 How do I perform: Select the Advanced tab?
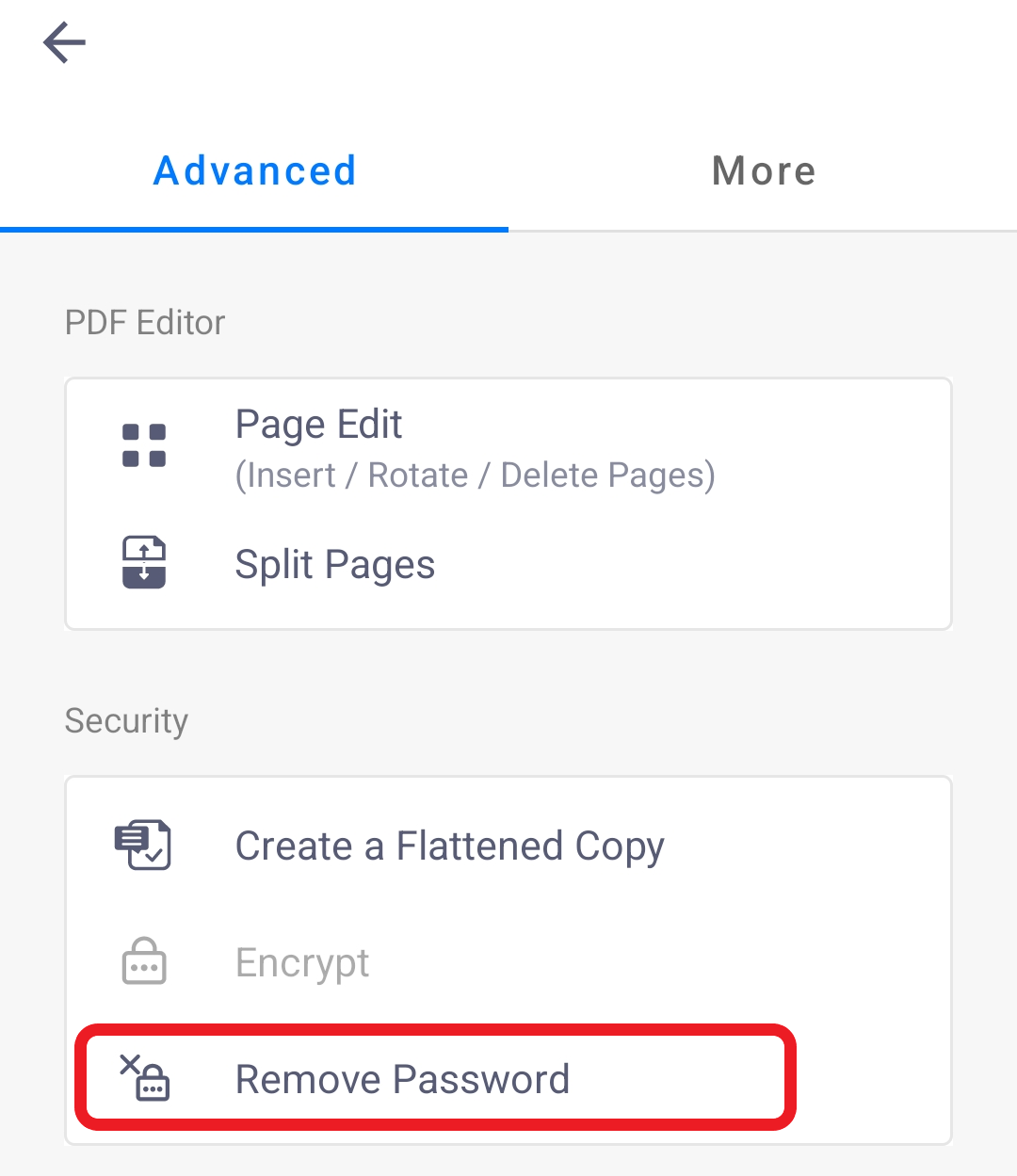(254, 170)
